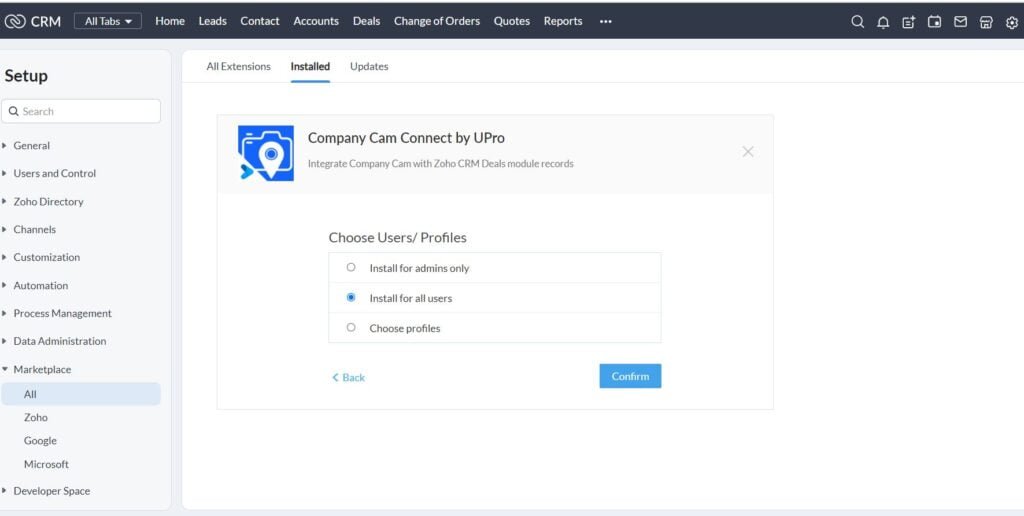1024x516 pixels.
Task: Click the Setup search field
Action: click(81, 111)
